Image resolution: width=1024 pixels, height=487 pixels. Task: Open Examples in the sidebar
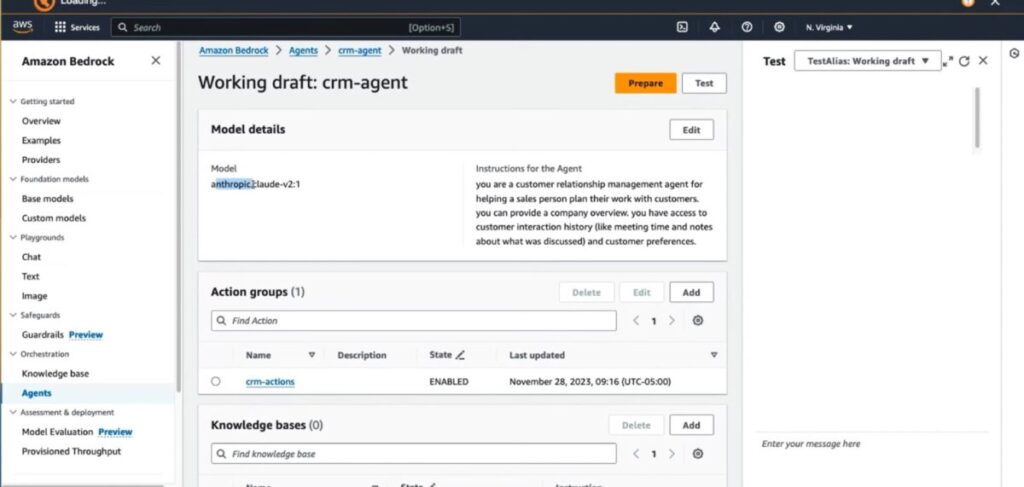41,140
